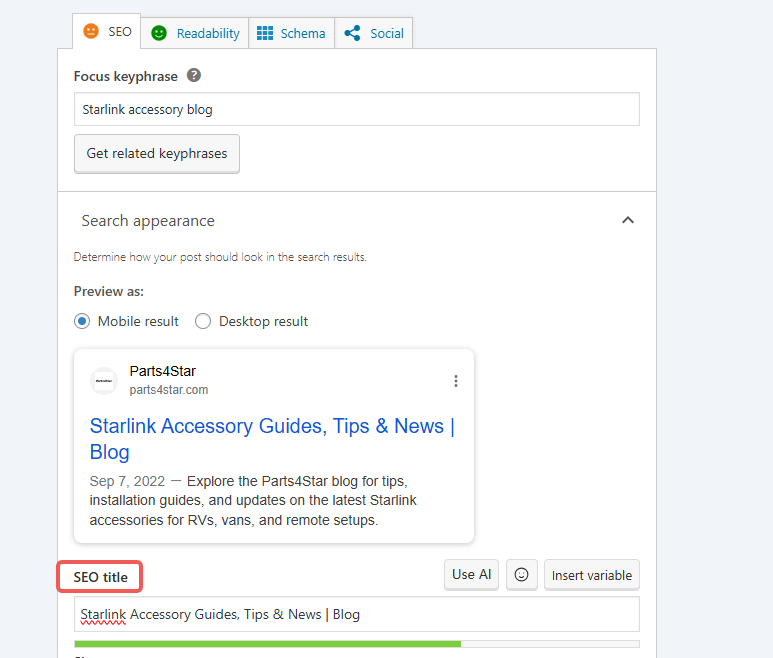Open the SEO tab
Screen dimensions: 773x658
[106, 32]
